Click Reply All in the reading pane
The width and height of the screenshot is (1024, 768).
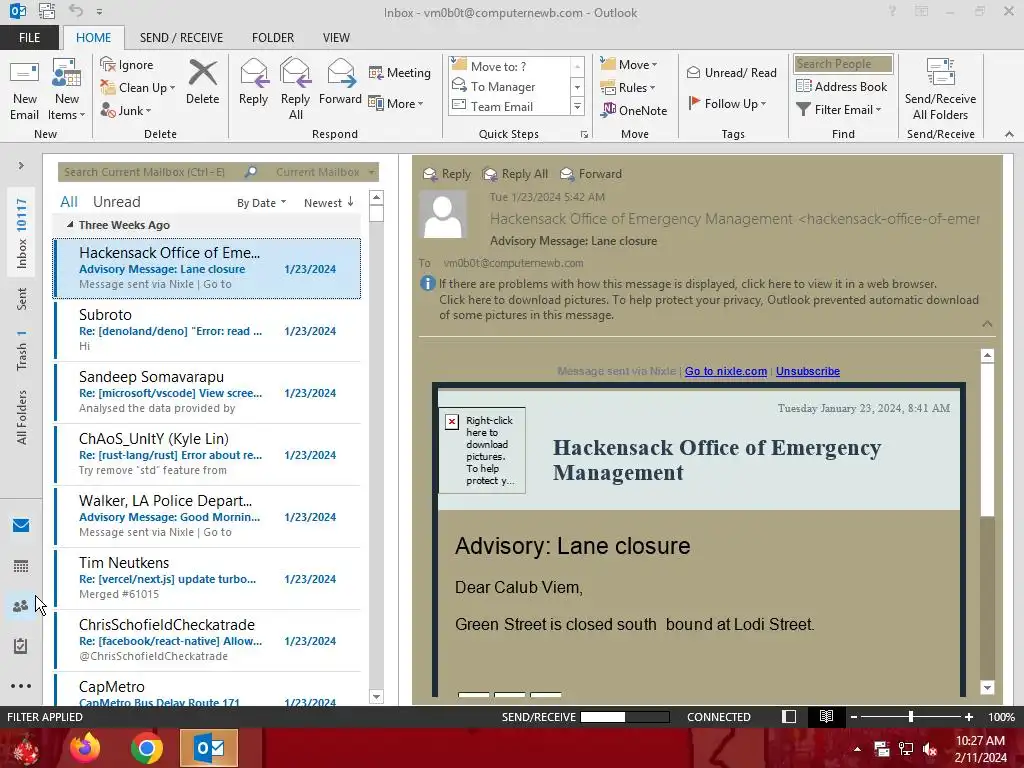point(516,174)
